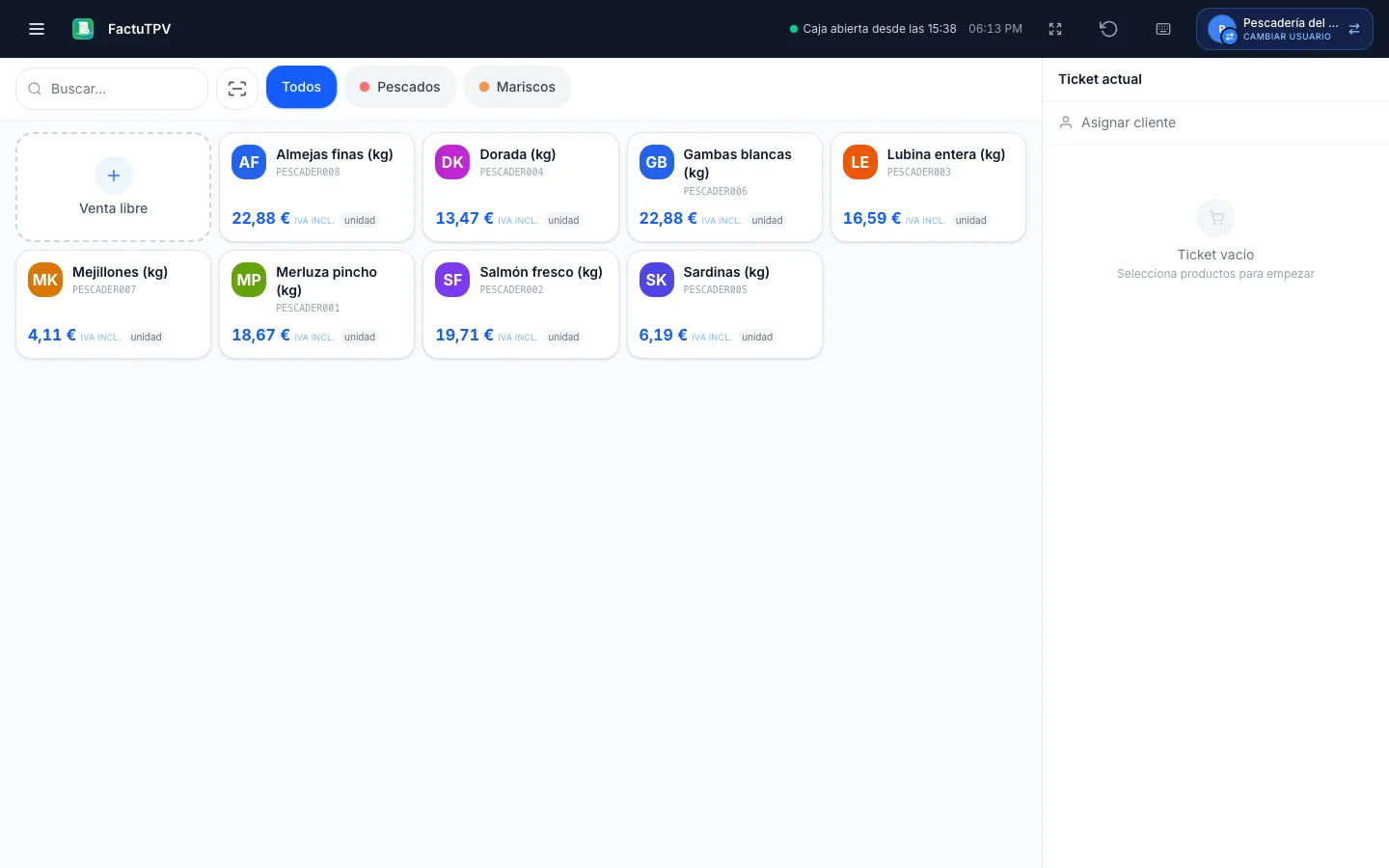Click the unidad tag on Lubina entera
Image resolution: width=1389 pixels, height=868 pixels.
tap(970, 220)
